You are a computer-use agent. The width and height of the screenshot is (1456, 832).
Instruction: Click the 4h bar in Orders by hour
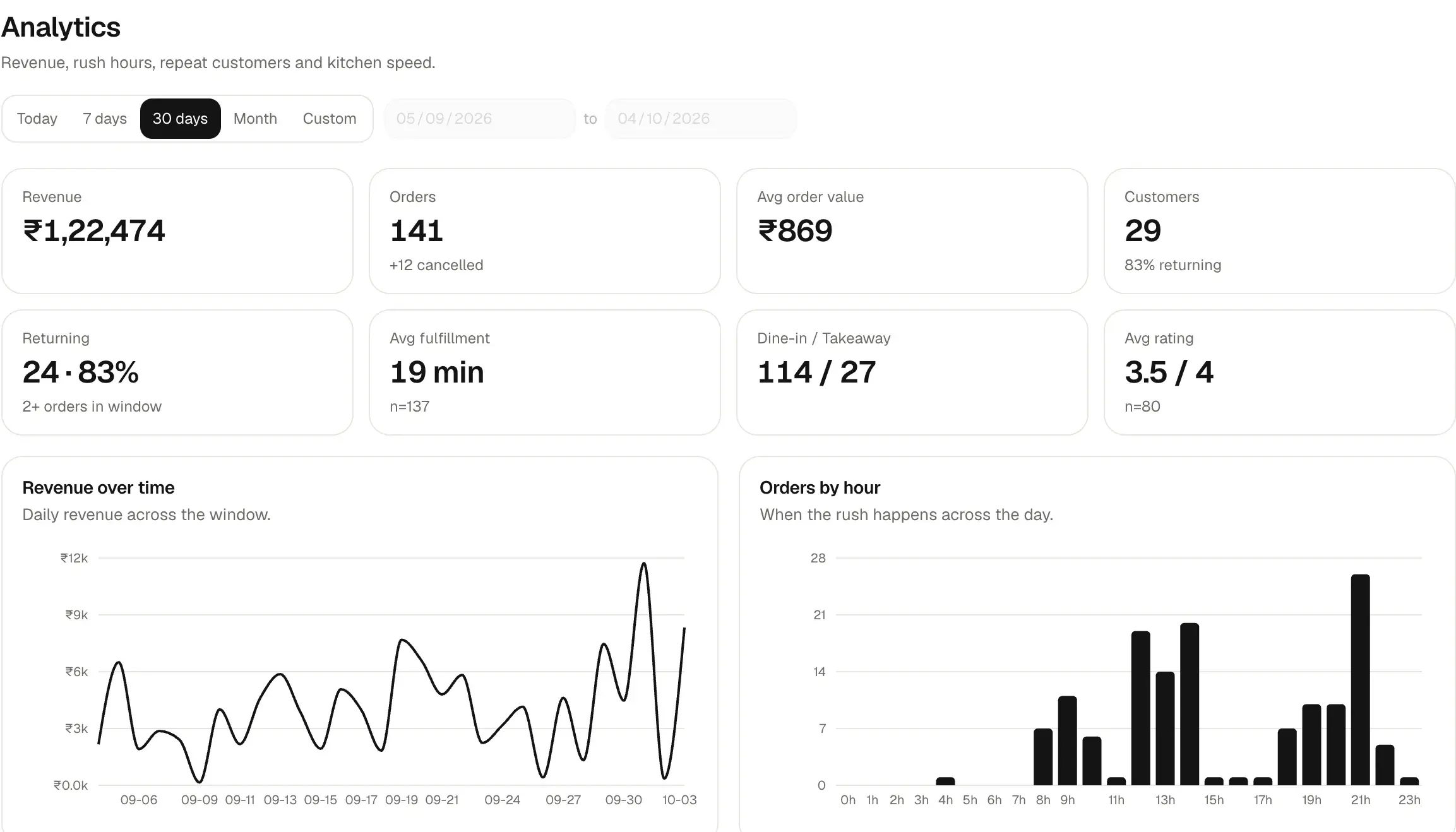pyautogui.click(x=945, y=781)
